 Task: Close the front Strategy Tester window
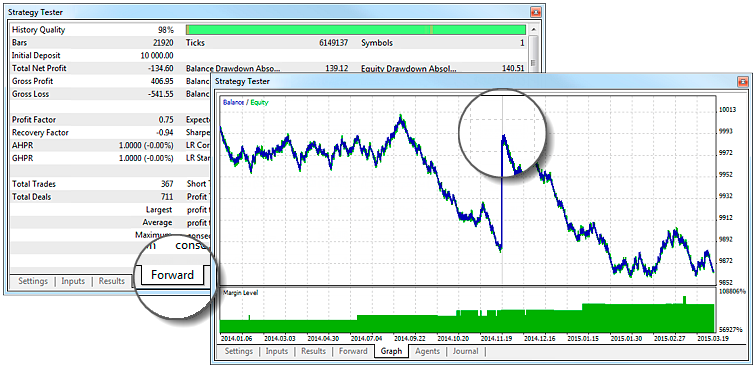point(742,82)
